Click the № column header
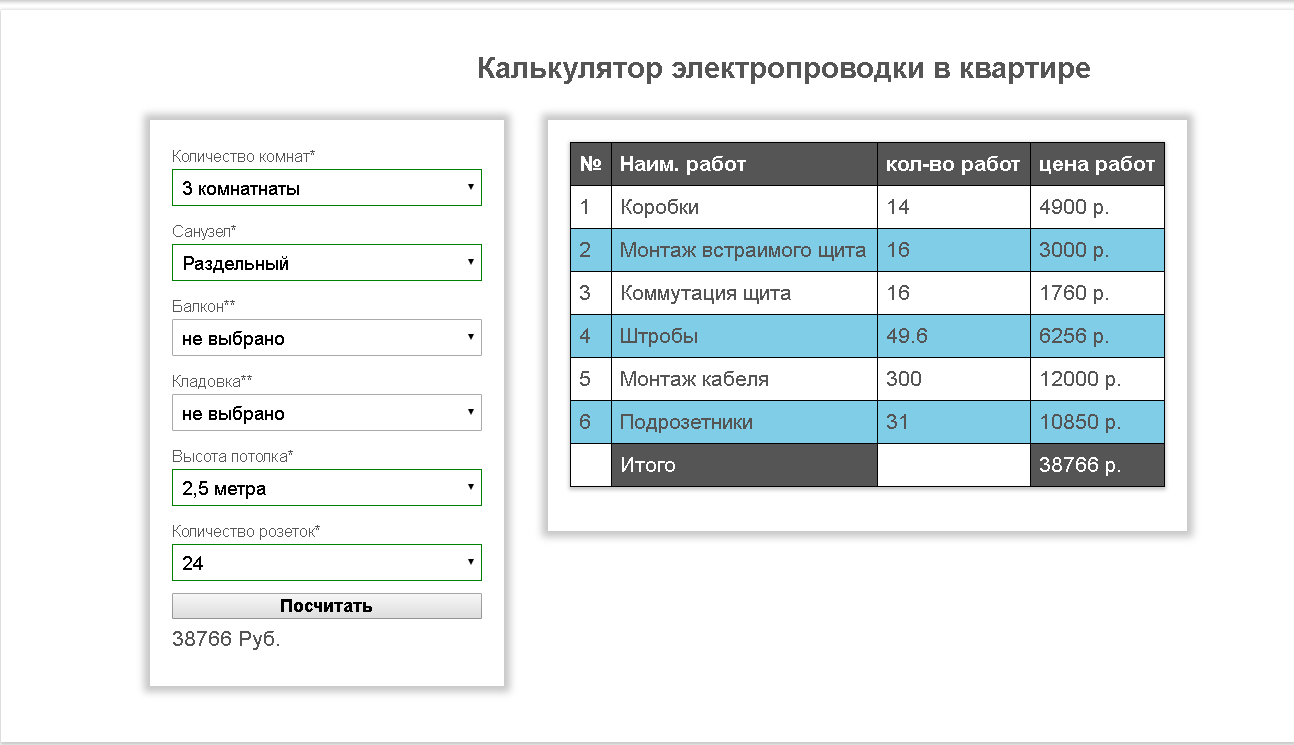This screenshot has height=745, width=1294. coord(590,164)
